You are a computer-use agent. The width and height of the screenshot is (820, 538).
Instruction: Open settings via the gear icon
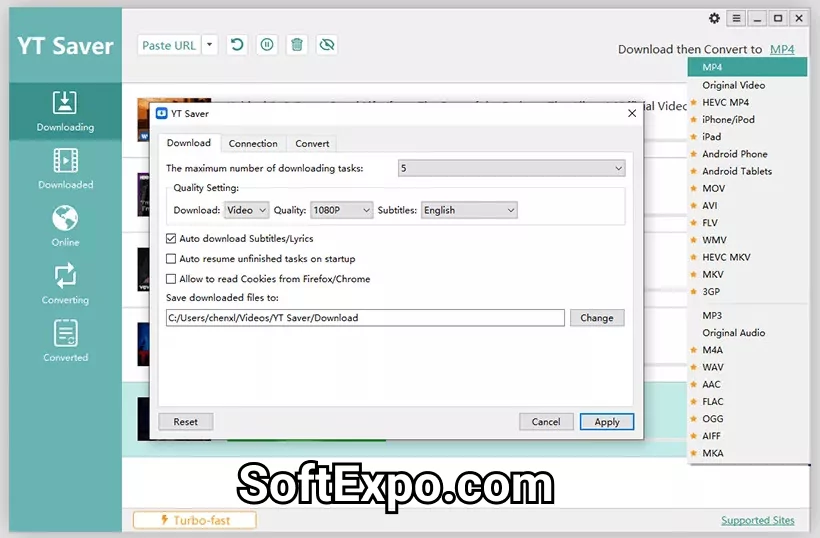[714, 18]
